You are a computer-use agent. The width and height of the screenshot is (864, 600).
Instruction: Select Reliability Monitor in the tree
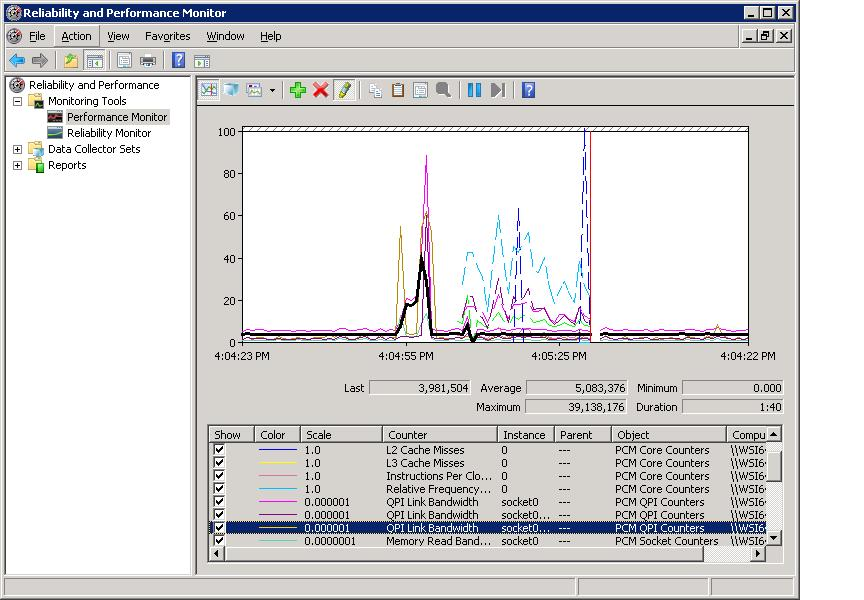(108, 133)
